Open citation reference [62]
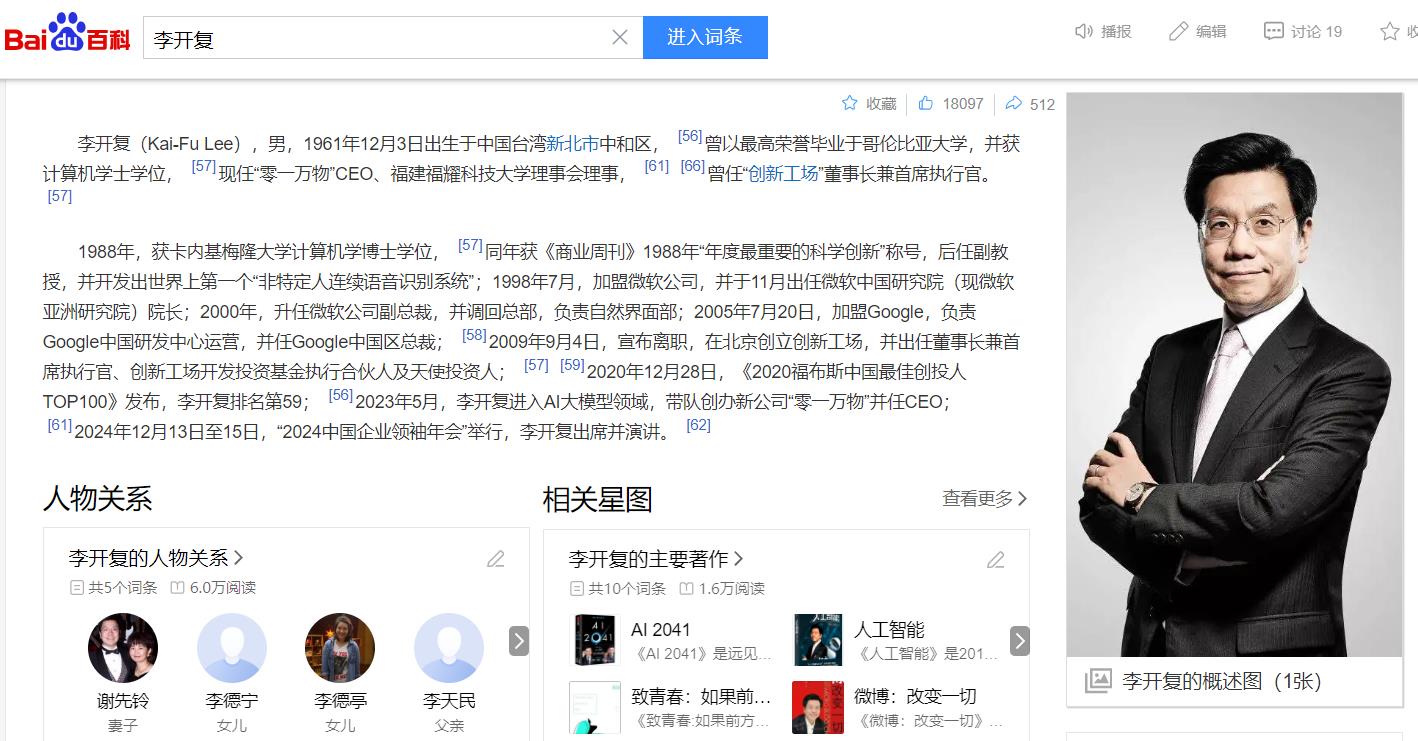The image size is (1418, 741). click(x=698, y=425)
